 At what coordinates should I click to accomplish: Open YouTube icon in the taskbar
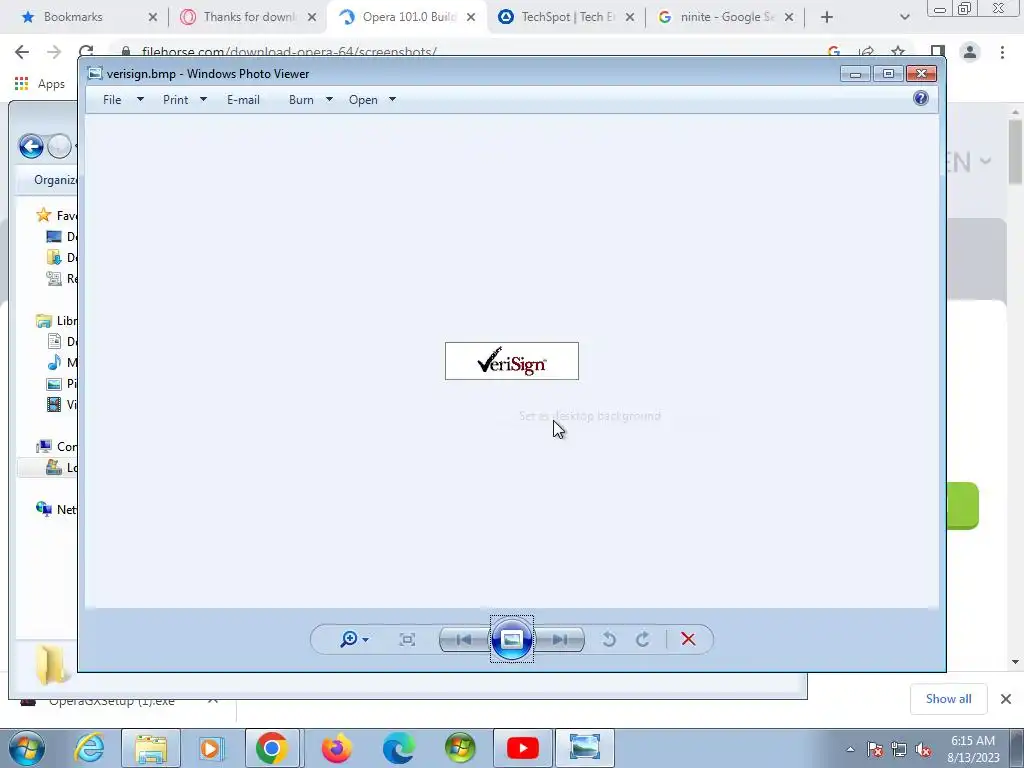(x=522, y=748)
